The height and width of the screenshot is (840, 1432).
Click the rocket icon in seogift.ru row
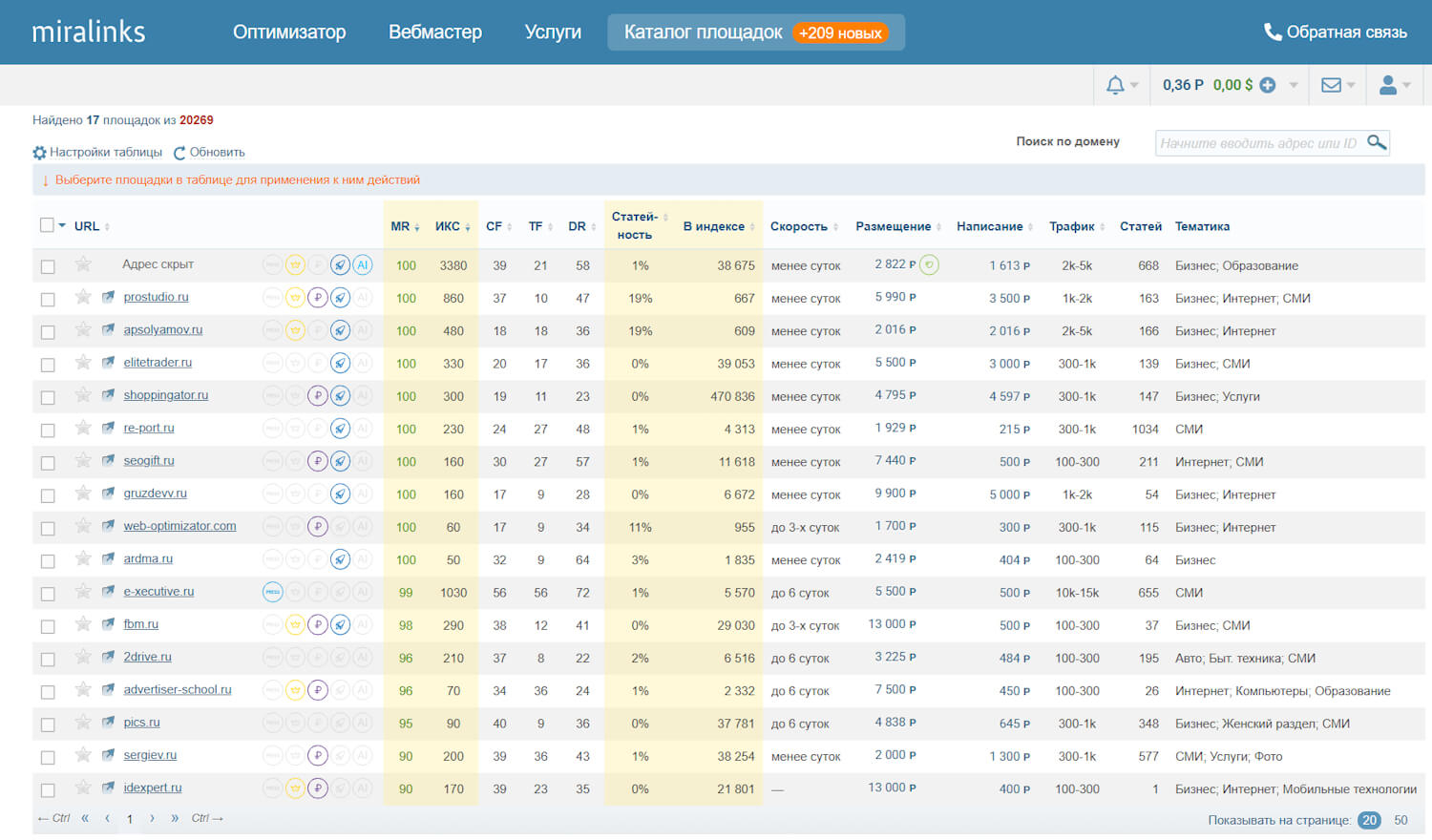click(340, 462)
